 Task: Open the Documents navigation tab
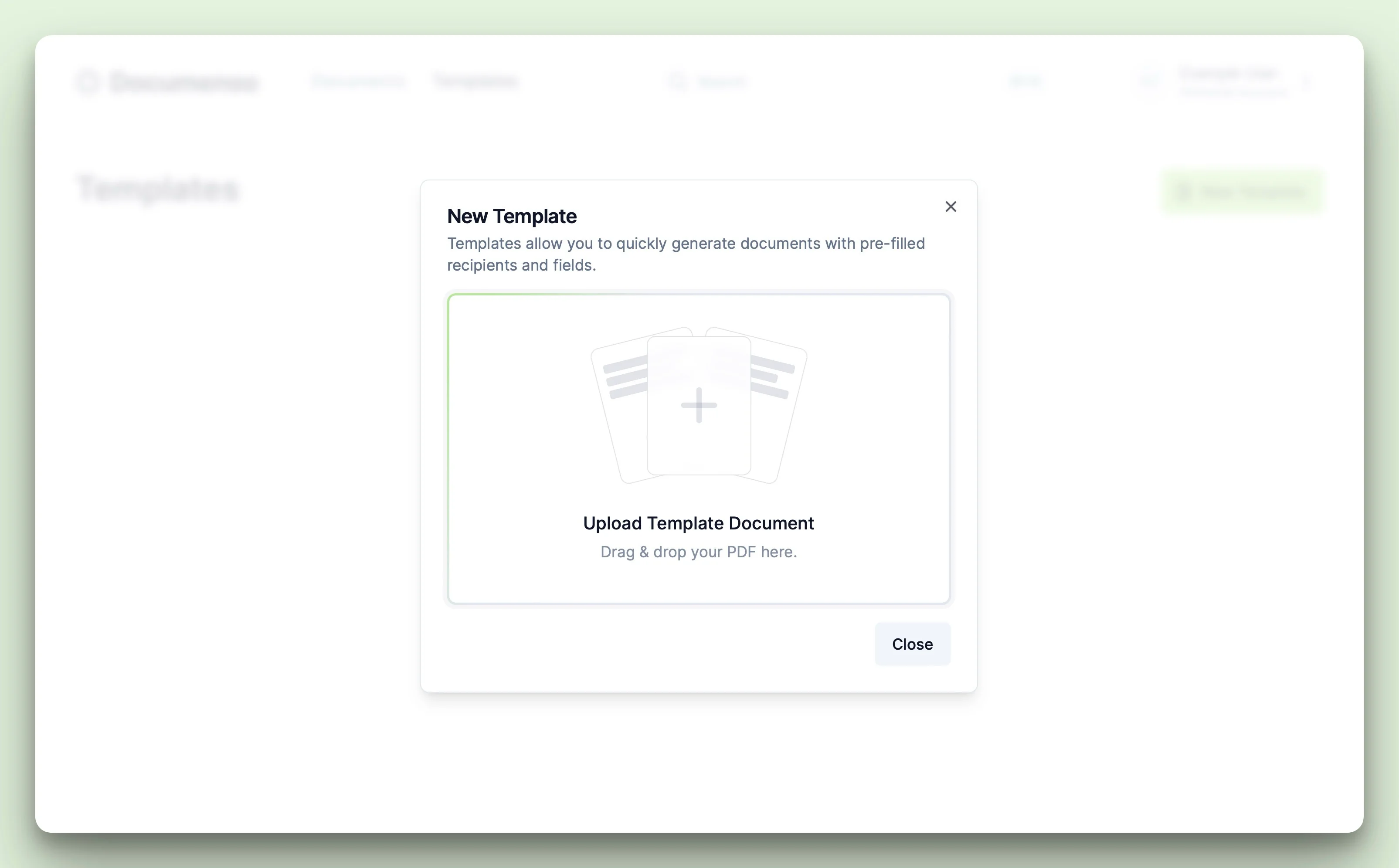point(359,81)
